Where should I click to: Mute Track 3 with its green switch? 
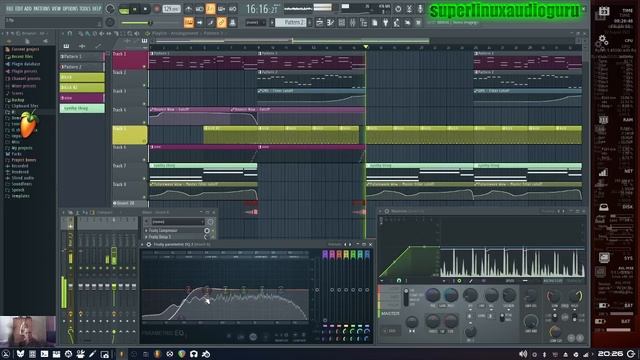(144, 104)
